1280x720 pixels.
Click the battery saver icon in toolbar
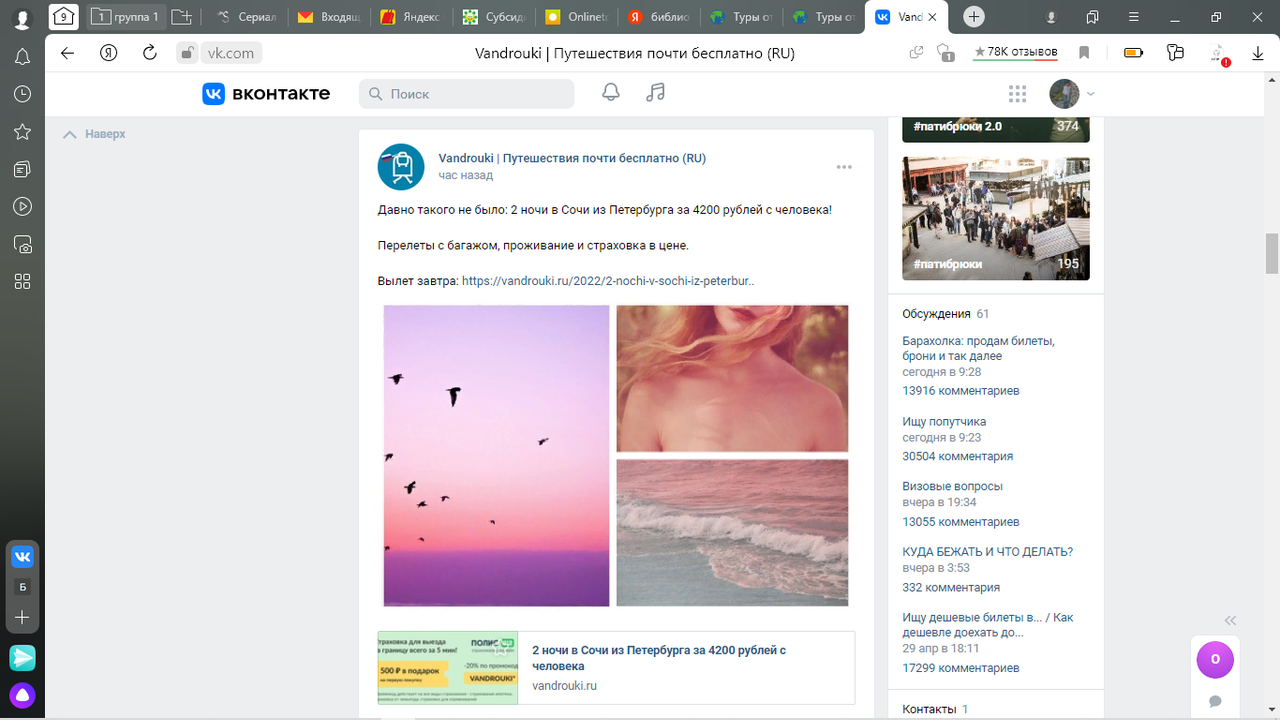click(1133, 53)
